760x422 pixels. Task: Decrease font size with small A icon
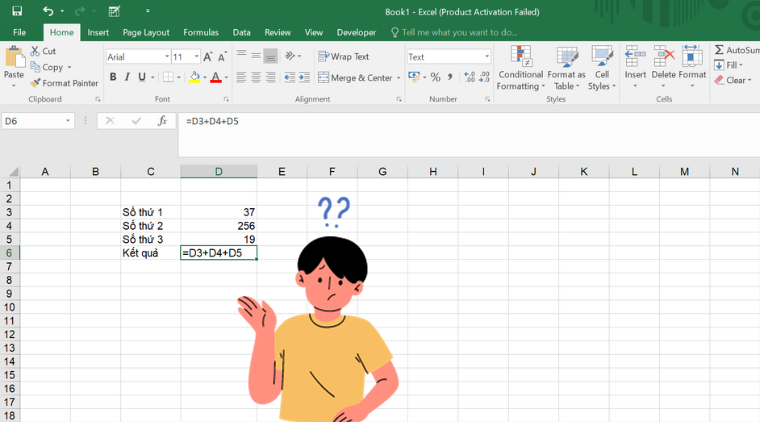point(222,57)
